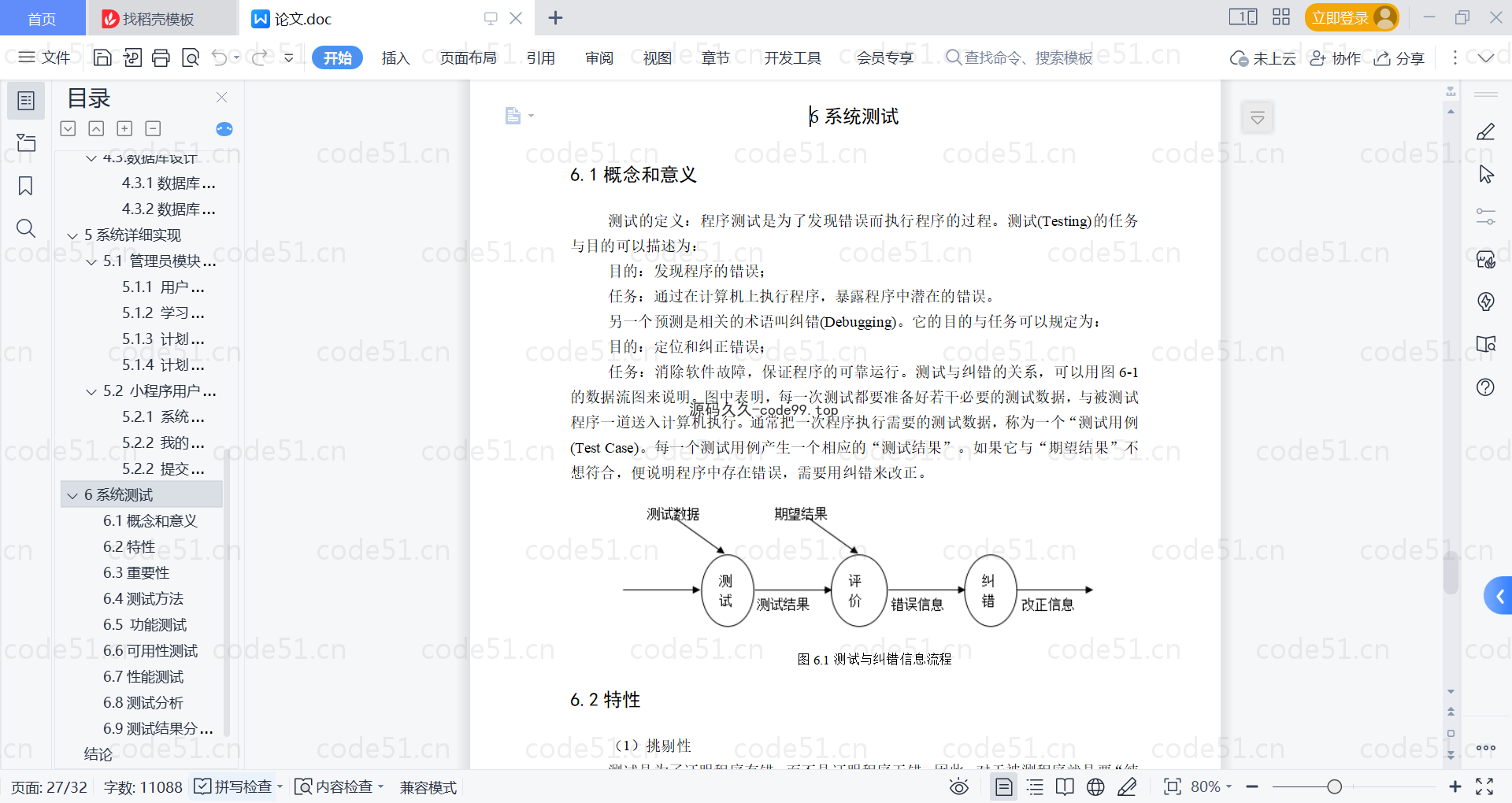Click the pen edit icon in right sidebar
Screen dimensions: 1512x803
tap(1485, 131)
